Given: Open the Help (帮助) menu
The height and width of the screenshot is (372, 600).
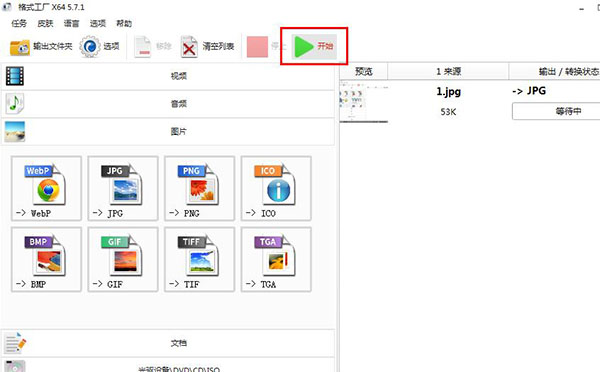Looking at the screenshot, I should (124, 24).
